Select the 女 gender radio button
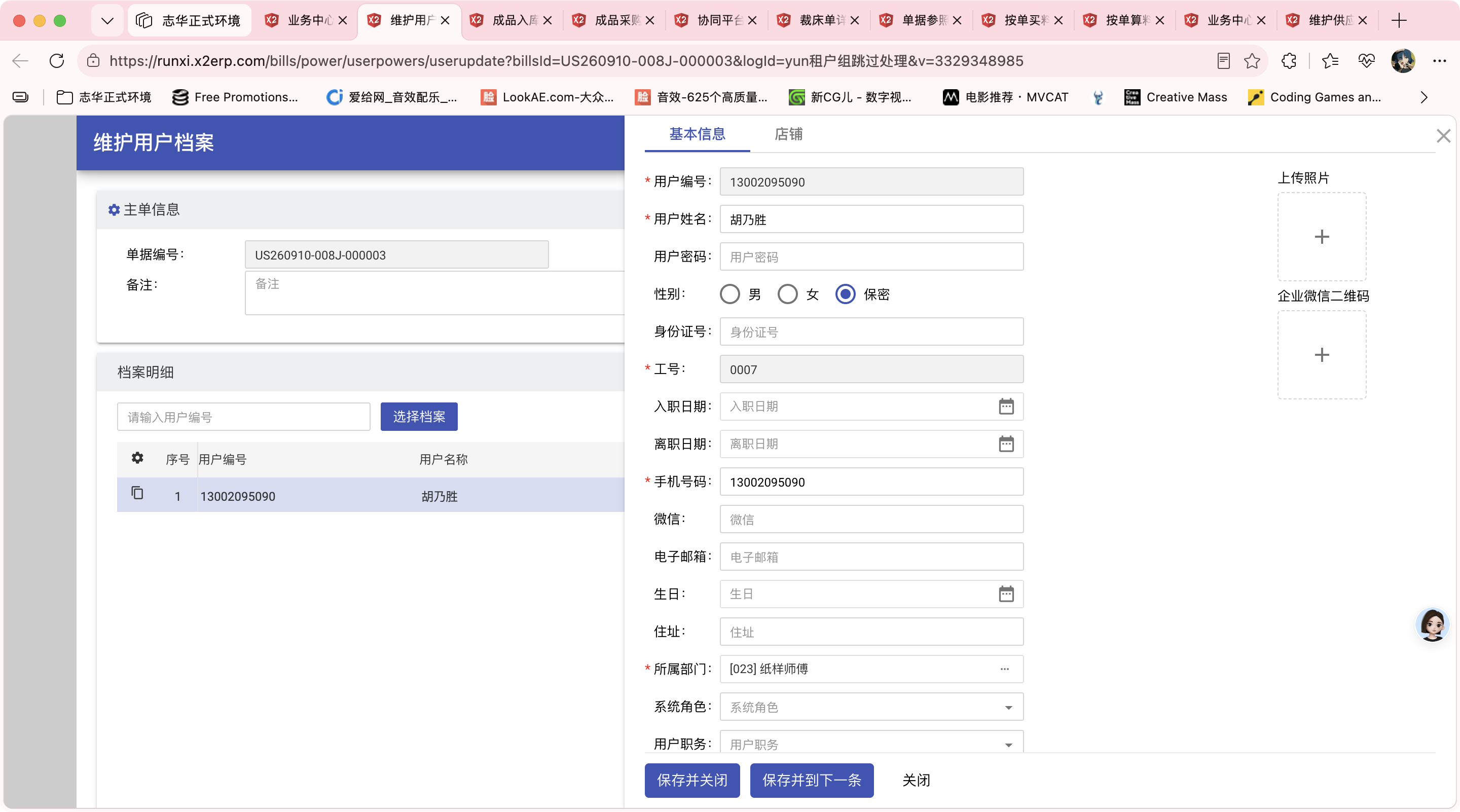1460x812 pixels. click(787, 294)
